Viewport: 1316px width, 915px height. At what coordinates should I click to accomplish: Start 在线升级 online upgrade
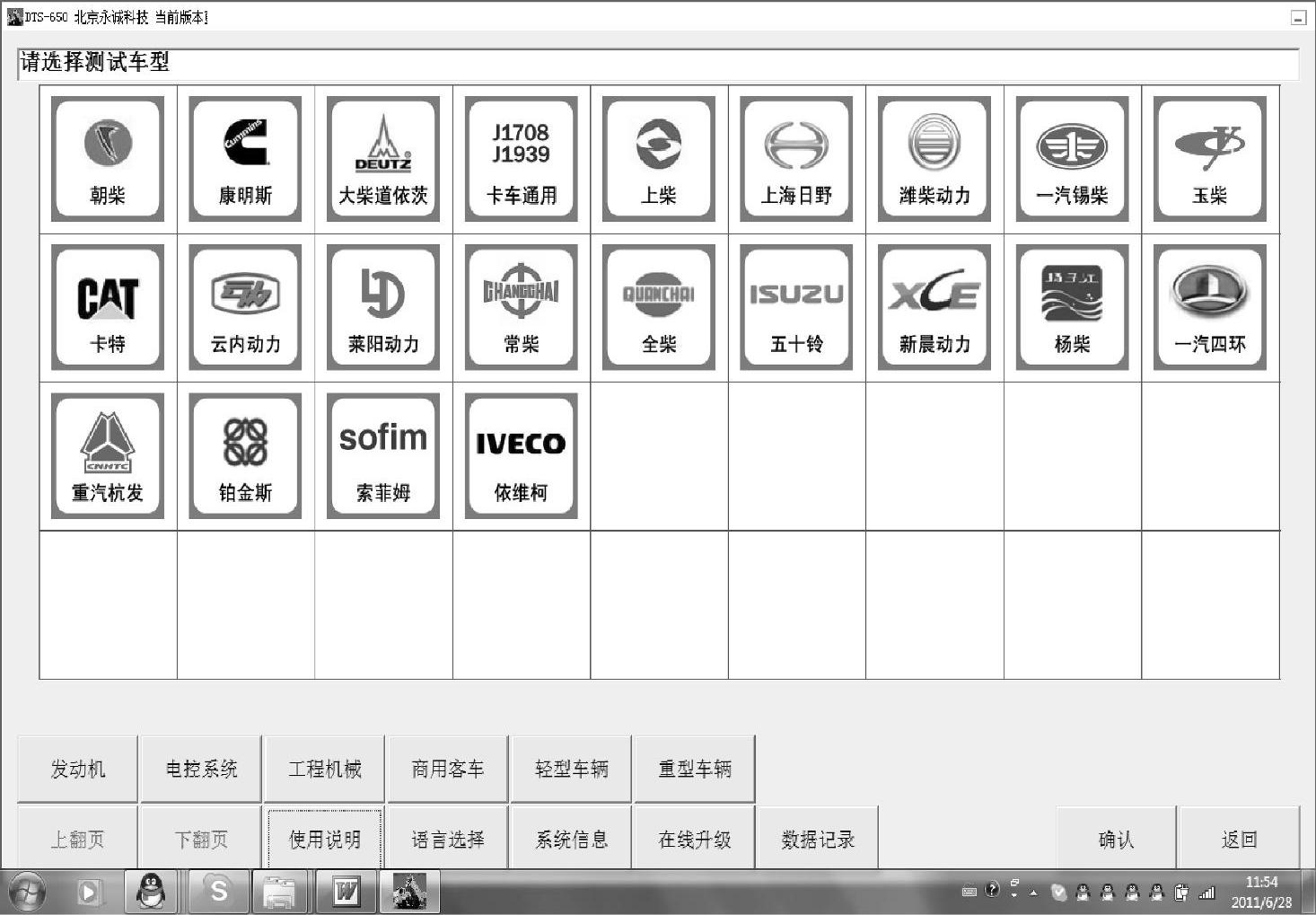pos(695,839)
